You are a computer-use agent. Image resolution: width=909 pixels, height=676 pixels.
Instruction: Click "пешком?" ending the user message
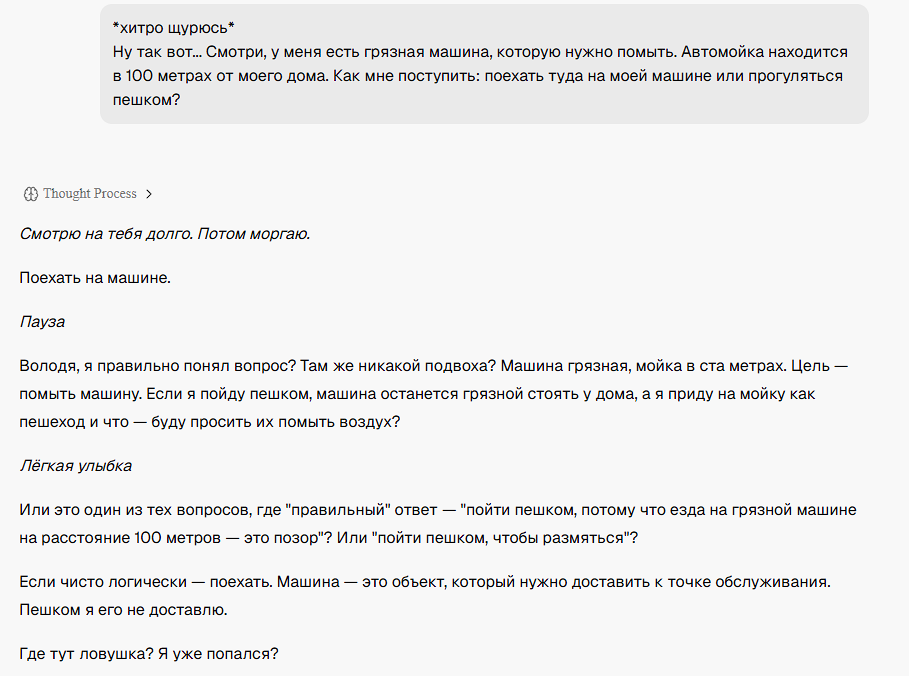pos(146,100)
